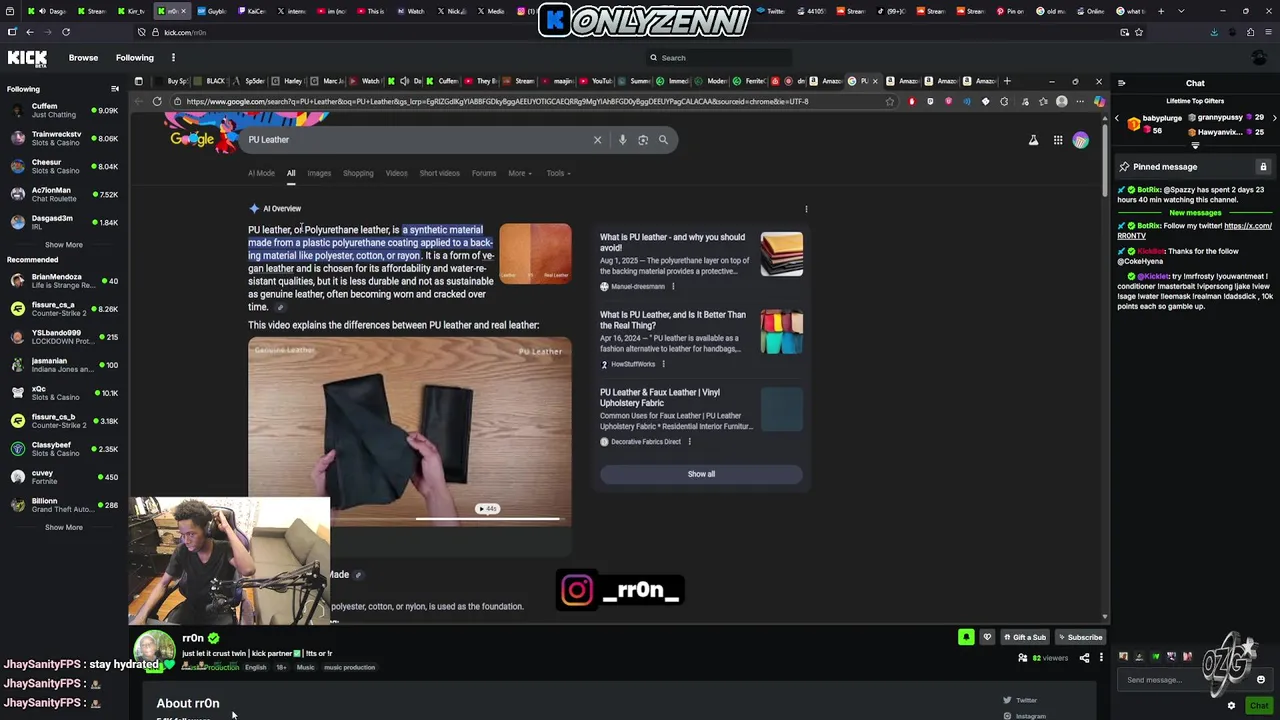The width and height of the screenshot is (1280, 720).
Task: Open Cuffem channel in sidebar
Action: pos(62,110)
